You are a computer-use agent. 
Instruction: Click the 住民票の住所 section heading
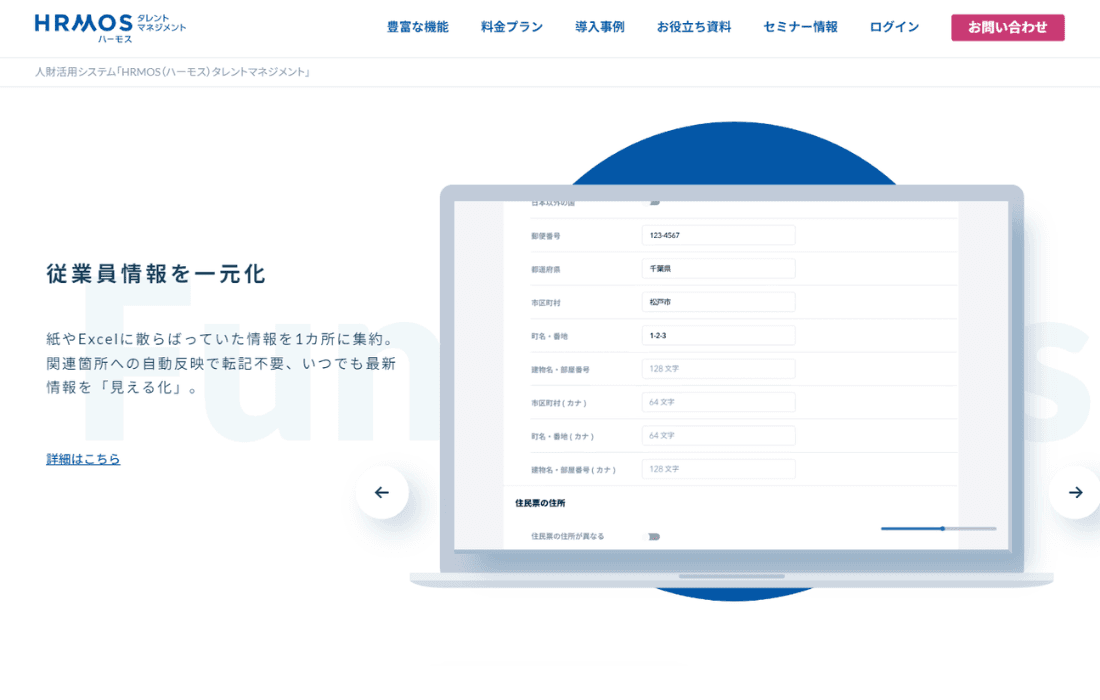tap(540, 503)
